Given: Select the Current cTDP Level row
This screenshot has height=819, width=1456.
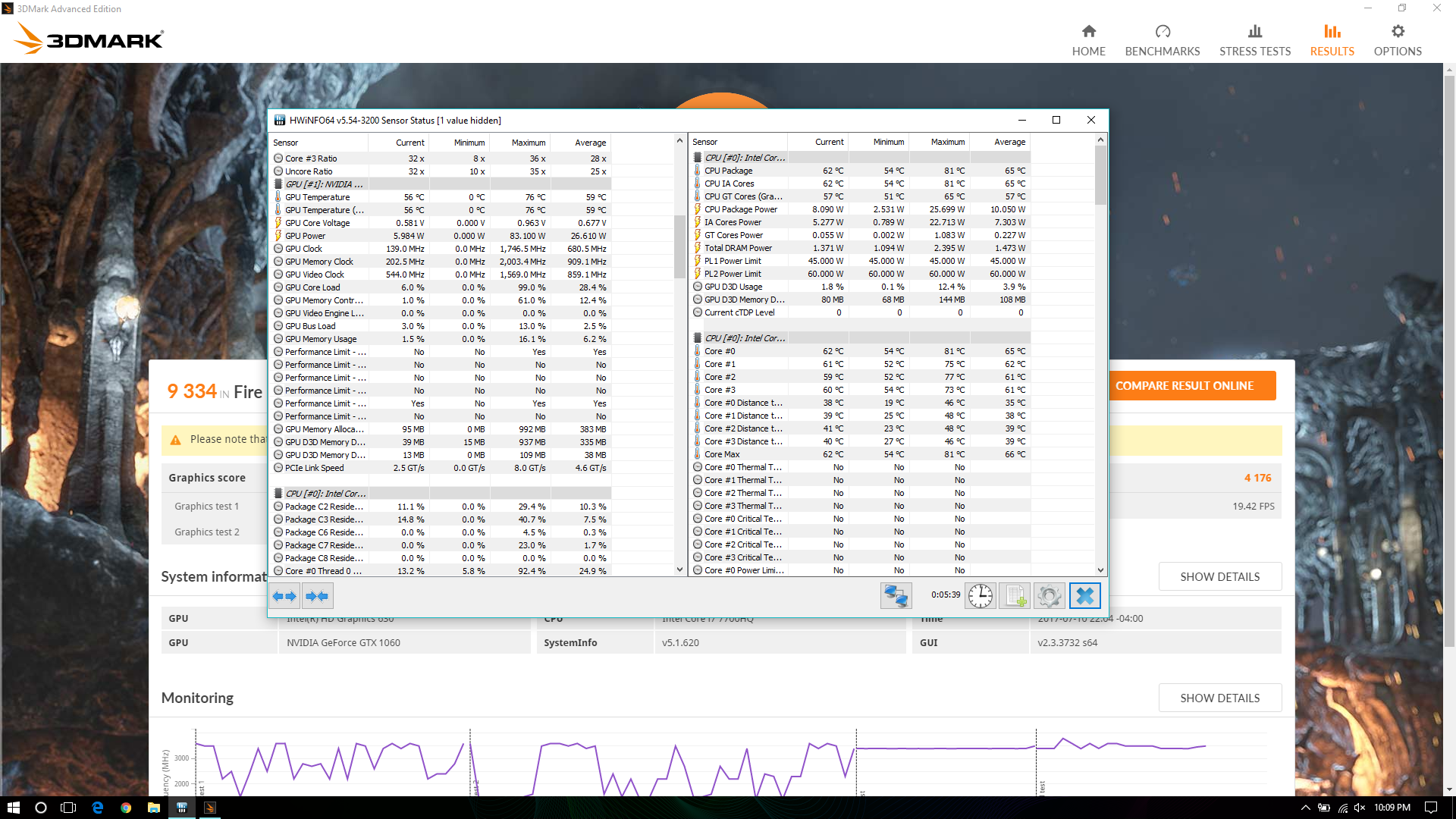Looking at the screenshot, I should tap(860, 312).
